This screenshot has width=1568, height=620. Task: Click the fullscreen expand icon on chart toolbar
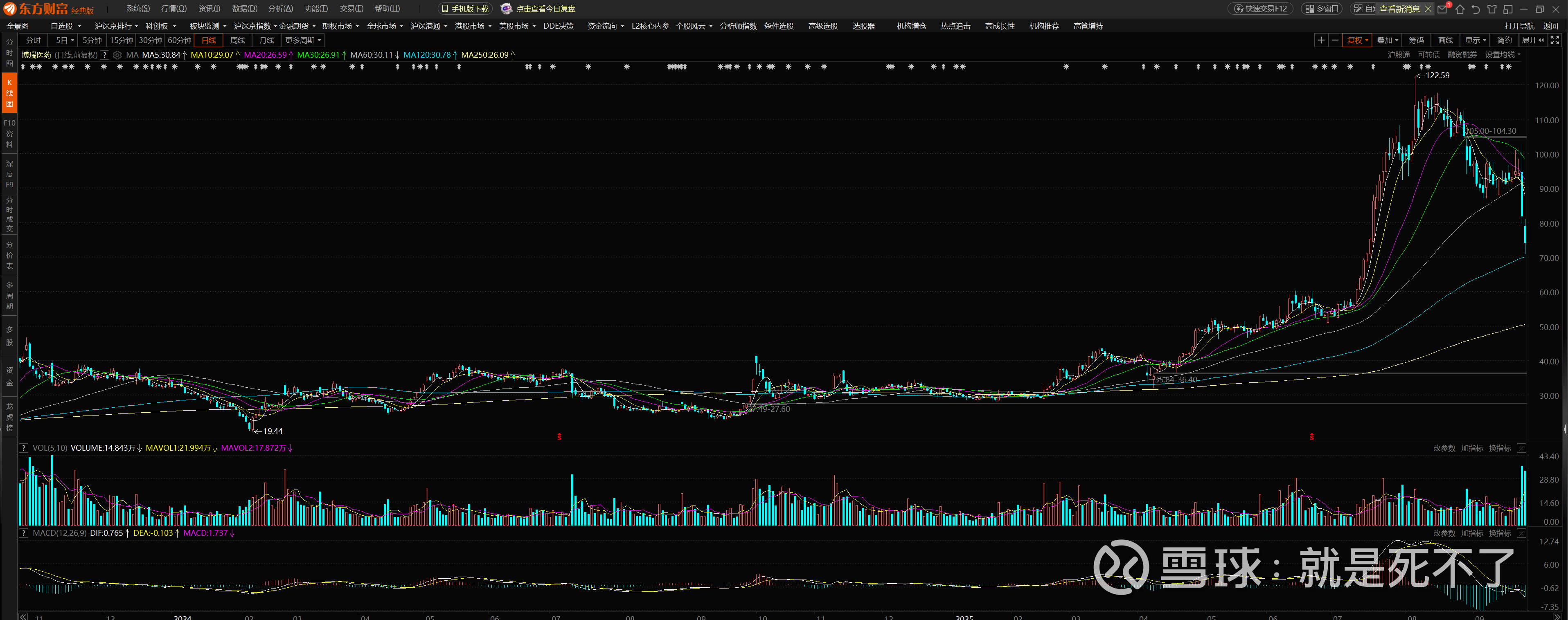pyautogui.click(x=1554, y=40)
